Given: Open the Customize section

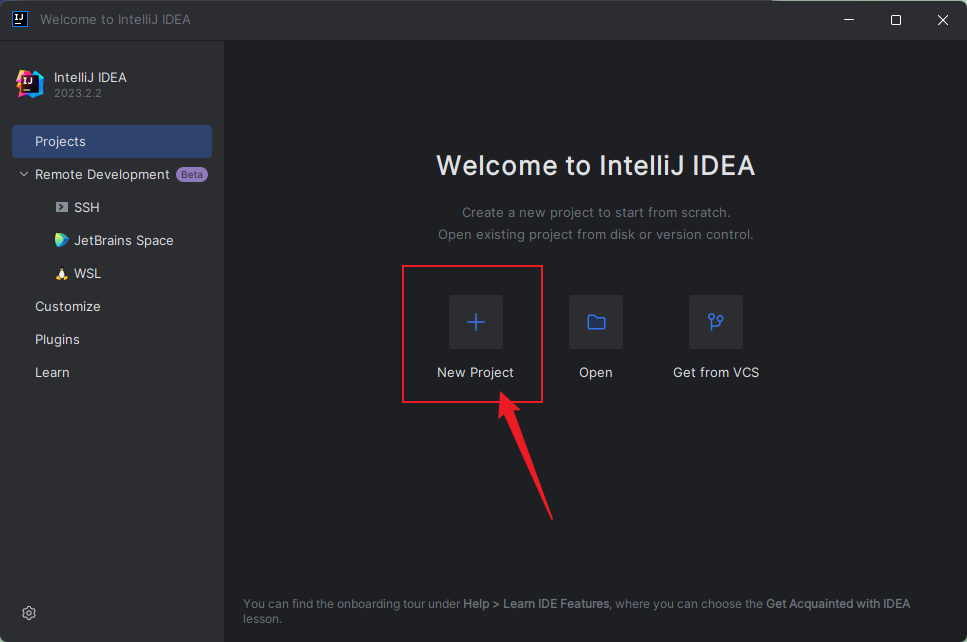Looking at the screenshot, I should pos(67,307).
